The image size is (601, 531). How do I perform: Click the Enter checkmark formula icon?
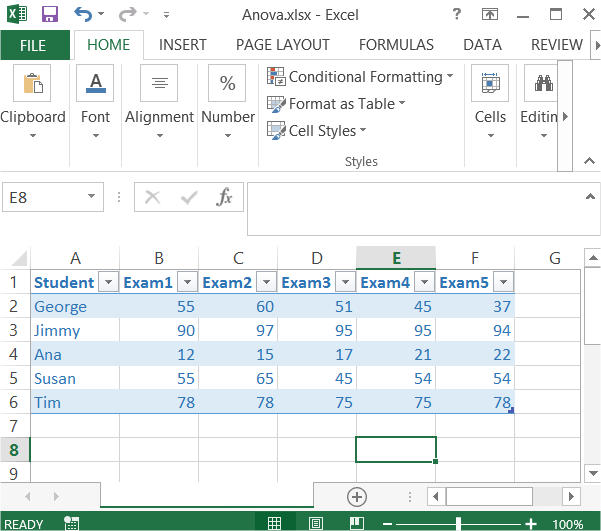click(x=189, y=197)
